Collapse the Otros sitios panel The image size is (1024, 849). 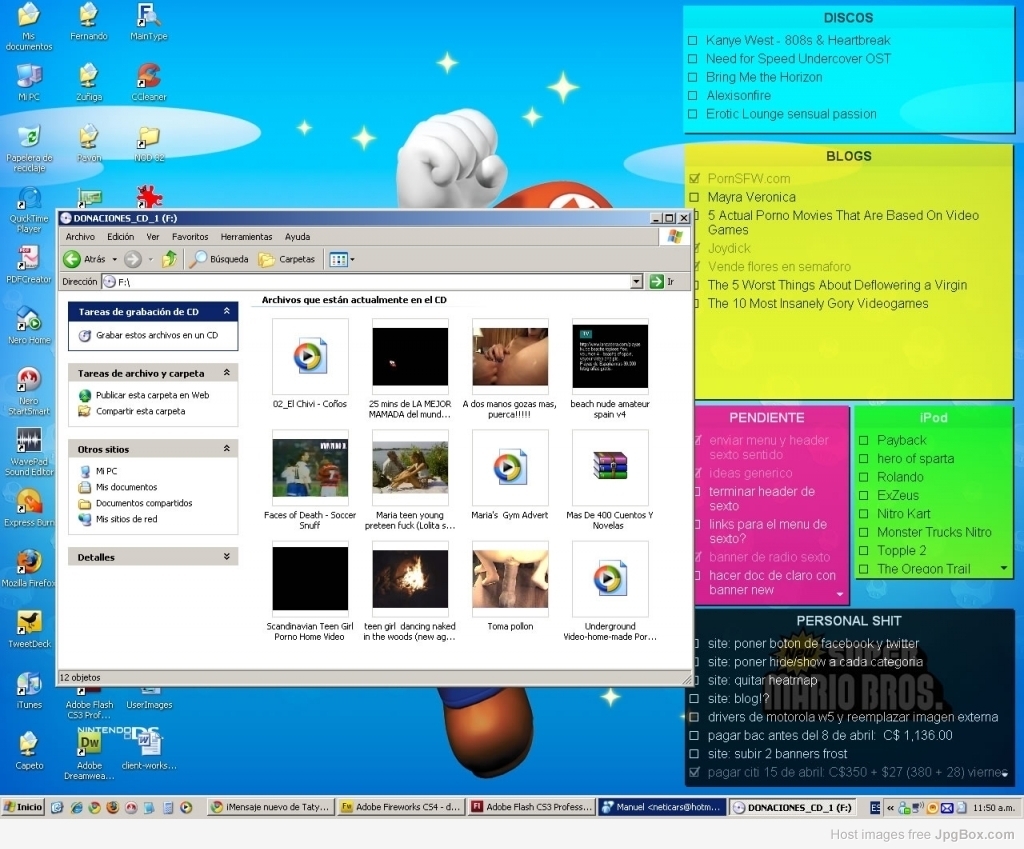click(x=227, y=449)
